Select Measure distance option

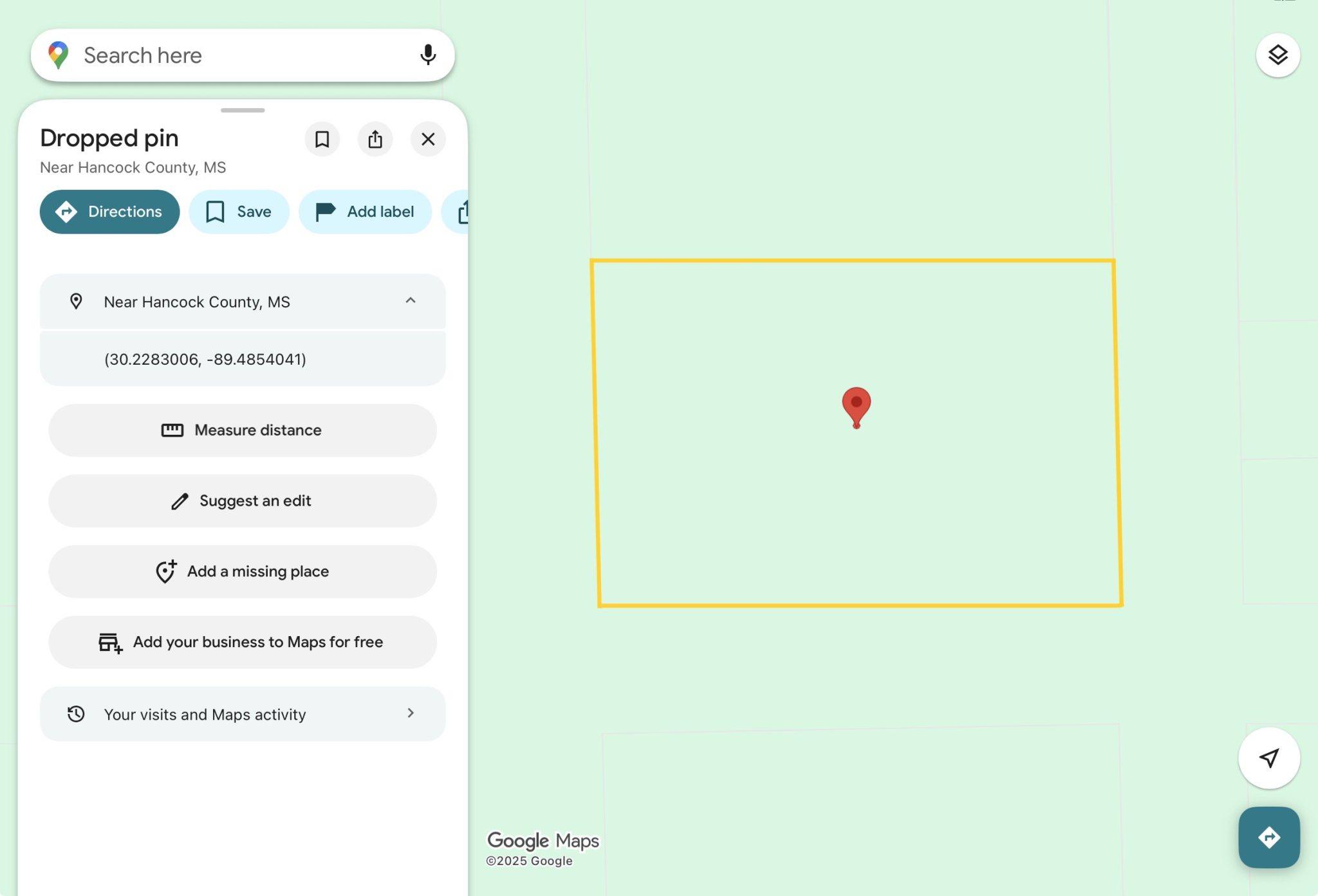click(242, 430)
